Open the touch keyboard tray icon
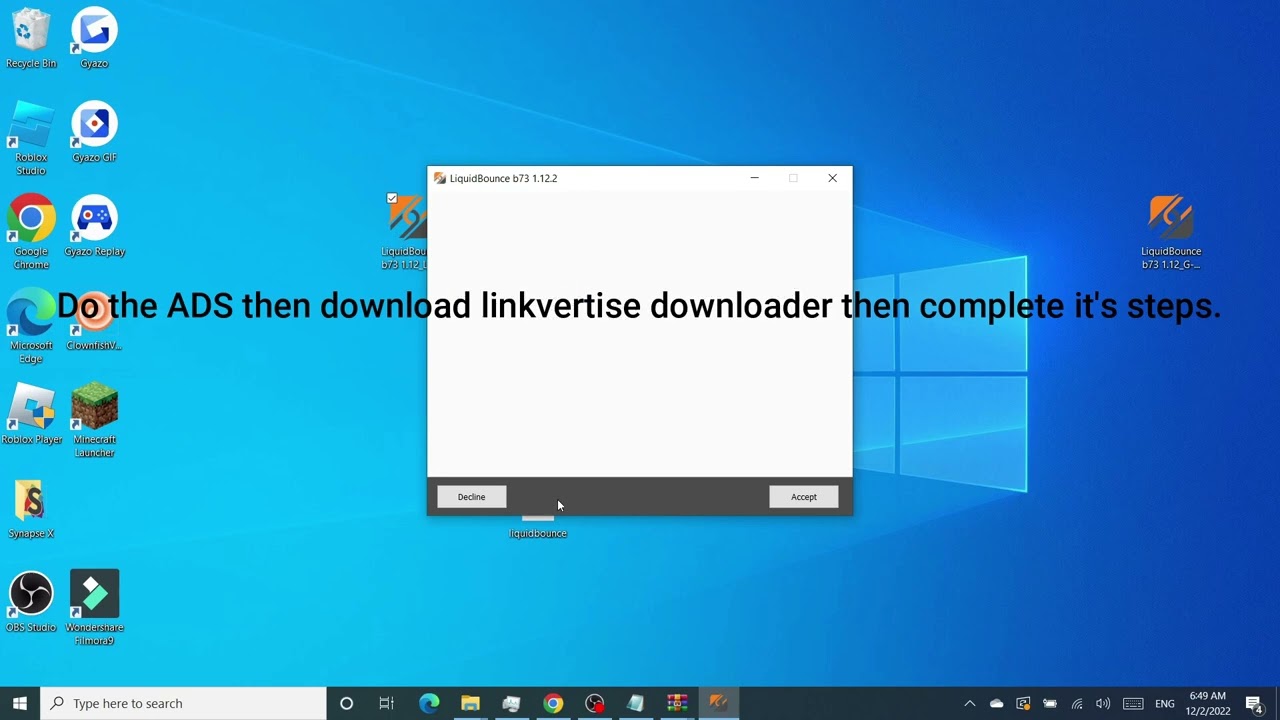This screenshot has width=1280, height=720. click(x=1133, y=703)
